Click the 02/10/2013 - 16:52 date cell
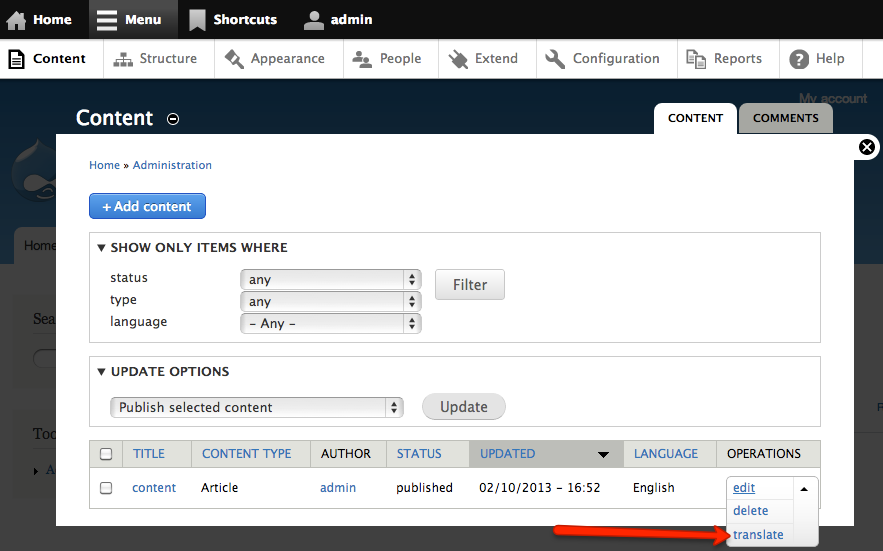Image resolution: width=883 pixels, height=551 pixels. pyautogui.click(x=539, y=488)
